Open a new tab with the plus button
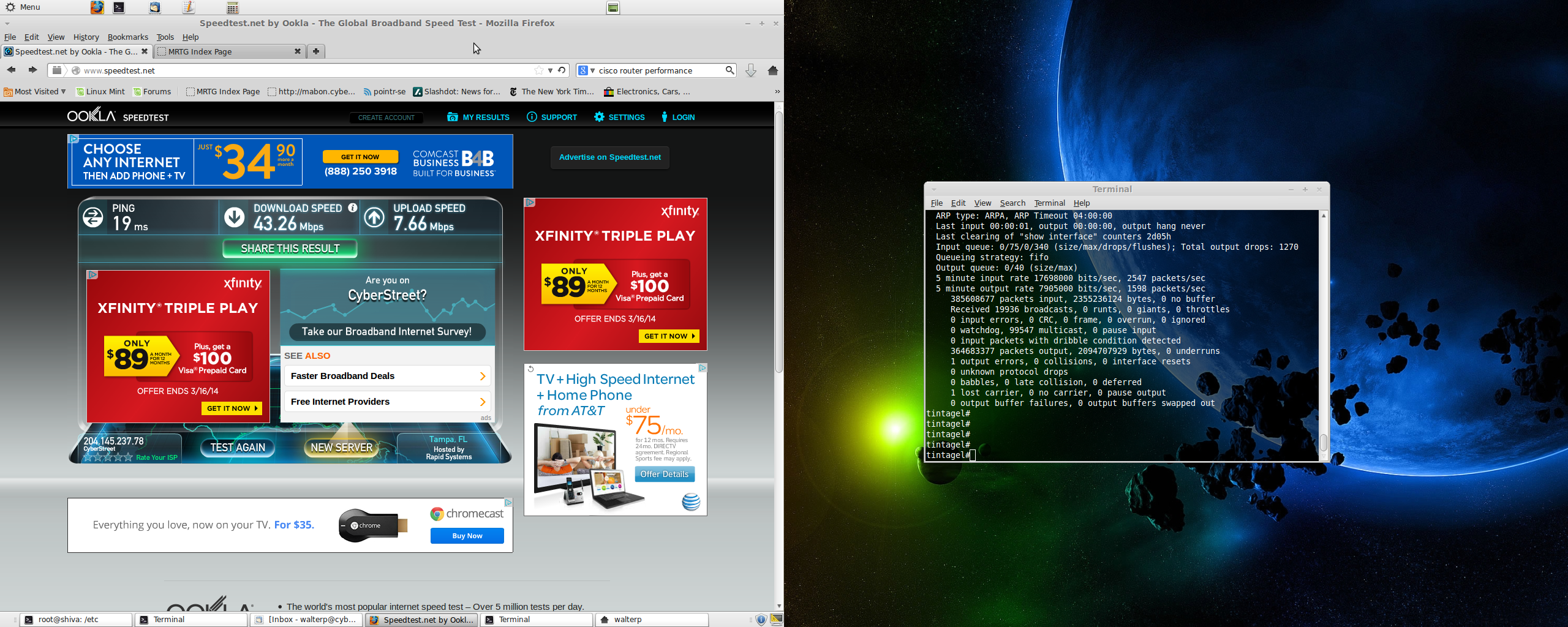Image resolution: width=1568 pixels, height=627 pixels. (x=315, y=51)
